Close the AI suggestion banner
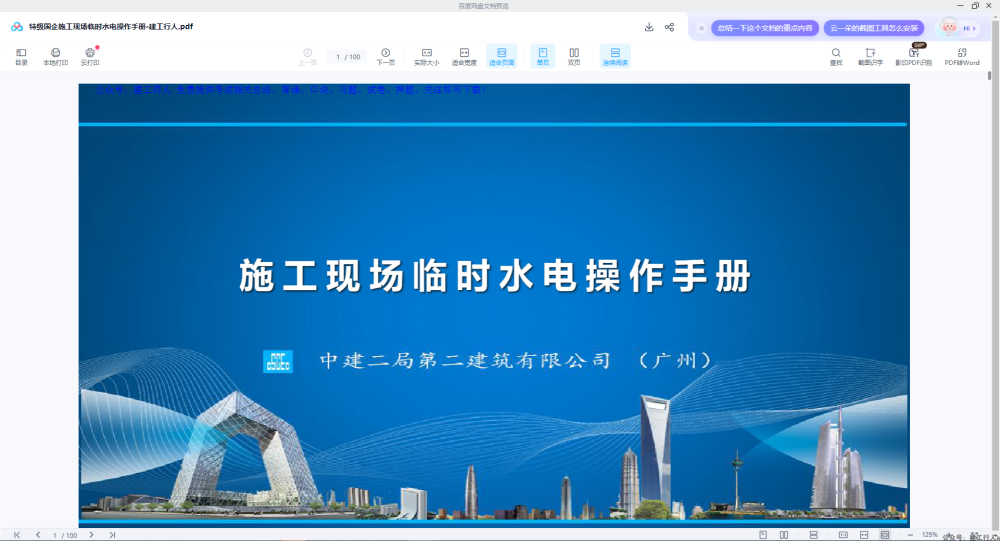Image resolution: width=1000 pixels, height=541 pixels. click(x=702, y=28)
